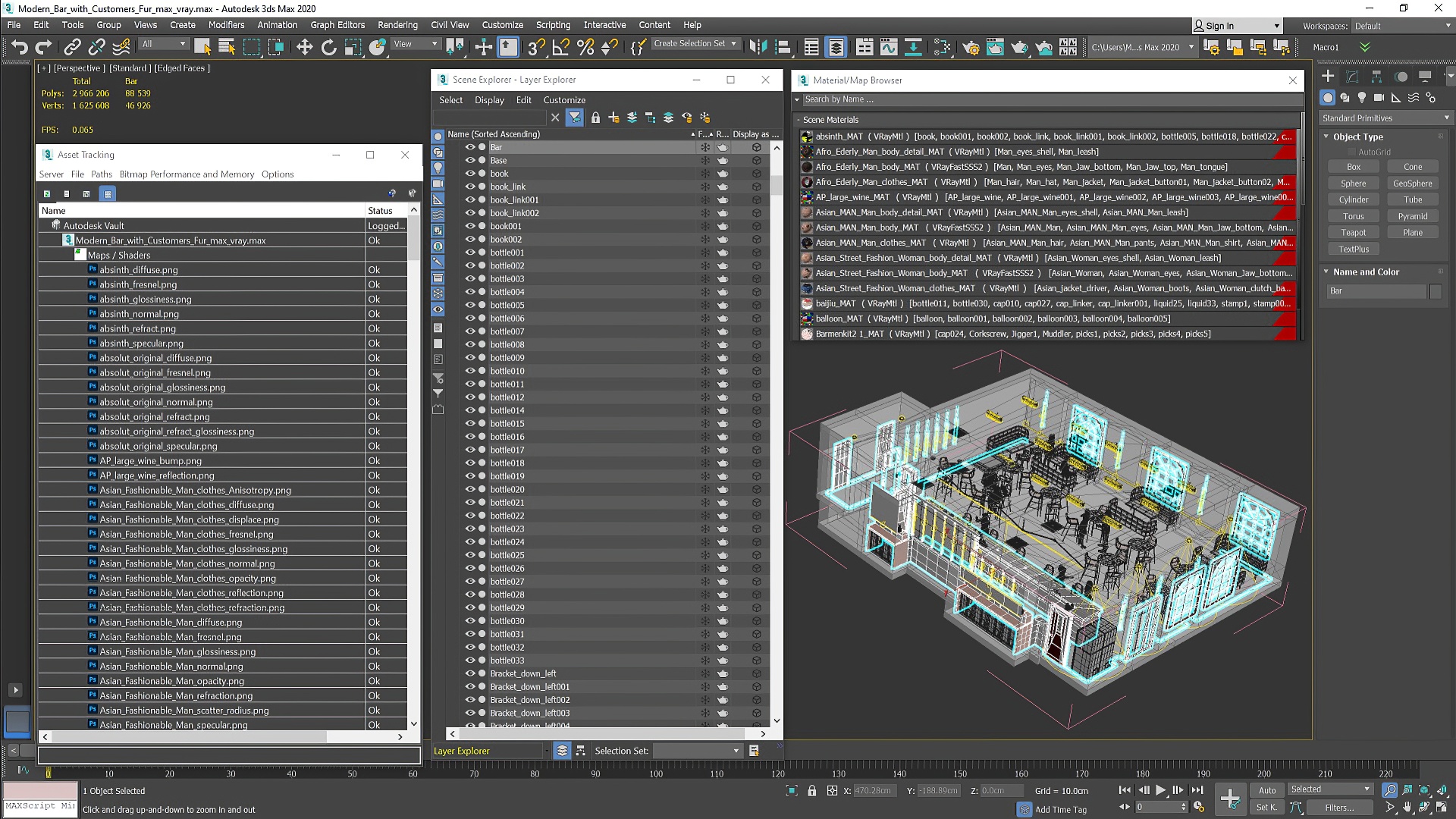1456x819 pixels.
Task: Open the View reference coordinate dropdown
Action: click(x=415, y=44)
